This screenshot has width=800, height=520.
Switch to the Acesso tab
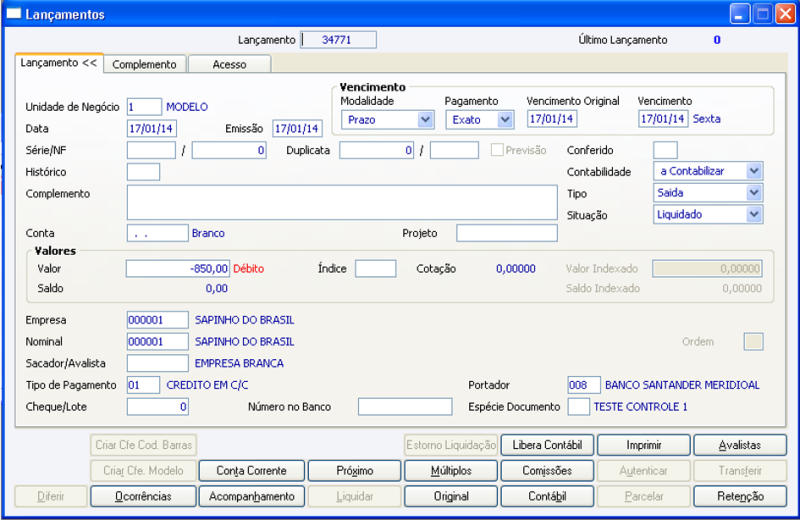[229, 64]
